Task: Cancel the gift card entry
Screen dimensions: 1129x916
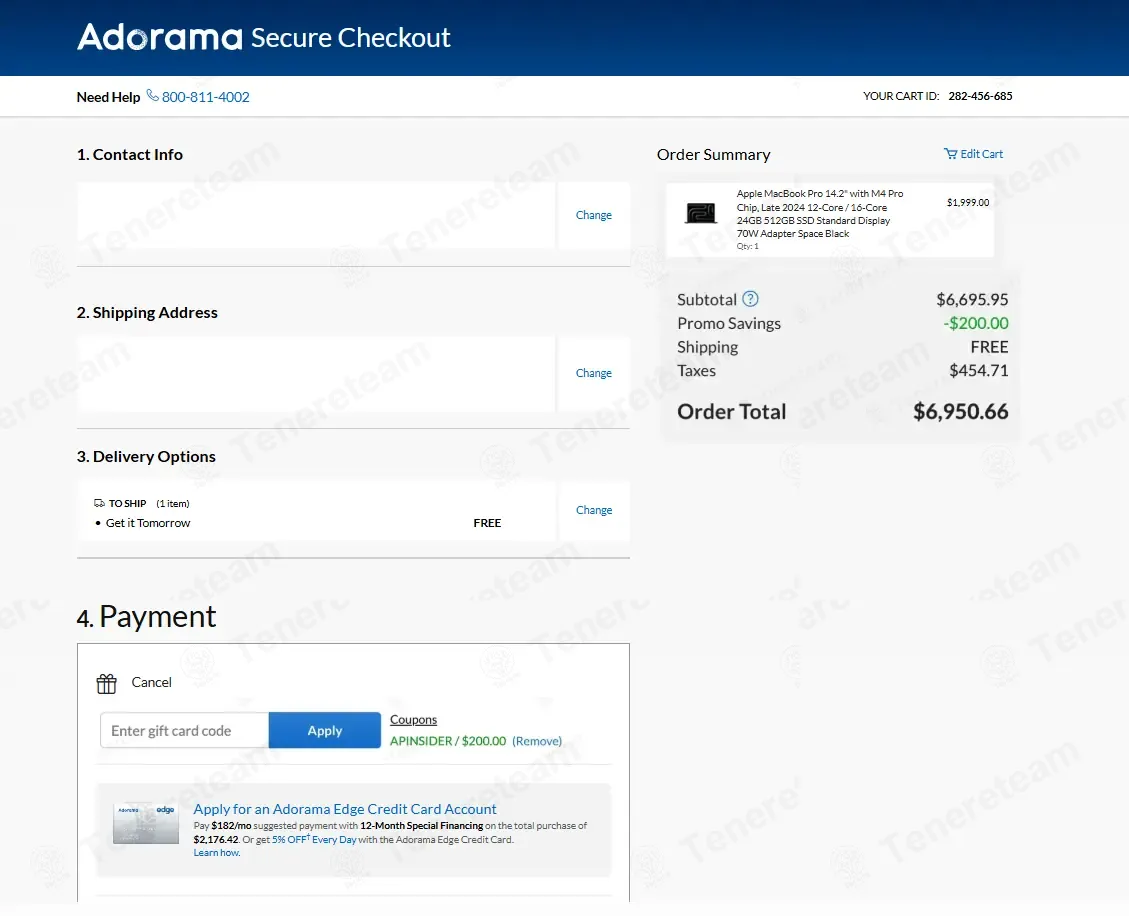Action: click(151, 682)
